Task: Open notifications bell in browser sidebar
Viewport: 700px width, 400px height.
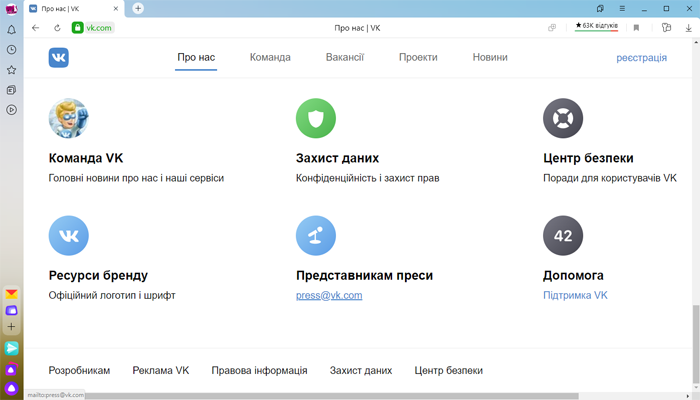Action: pos(12,30)
